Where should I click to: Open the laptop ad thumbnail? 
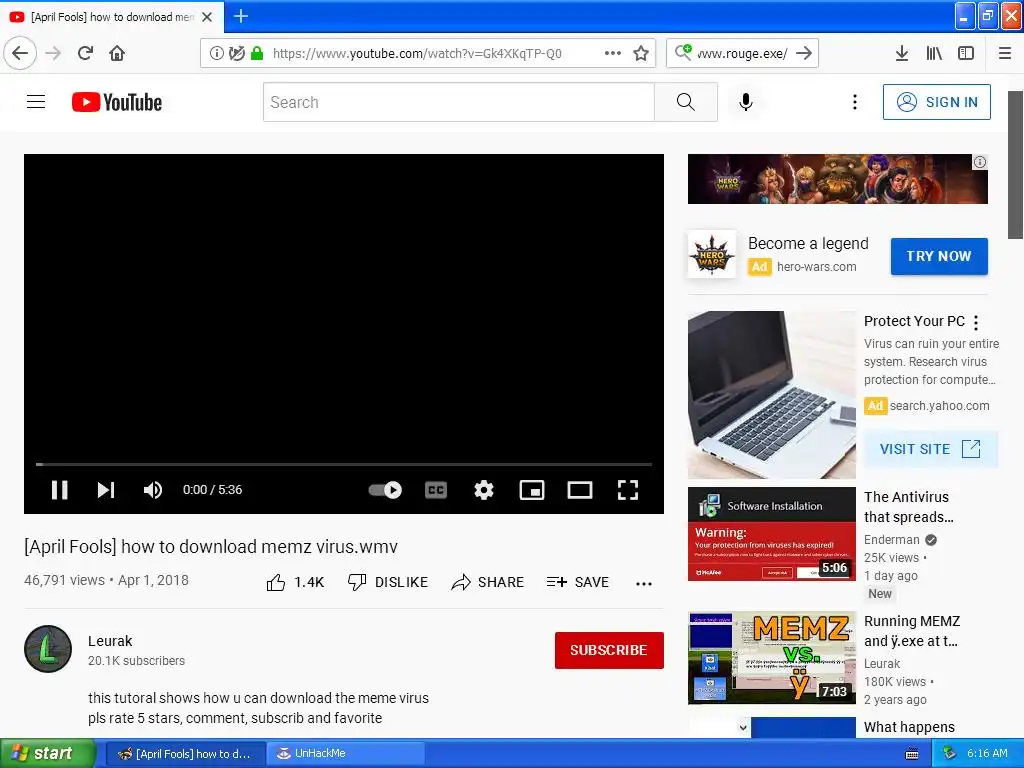coord(772,395)
